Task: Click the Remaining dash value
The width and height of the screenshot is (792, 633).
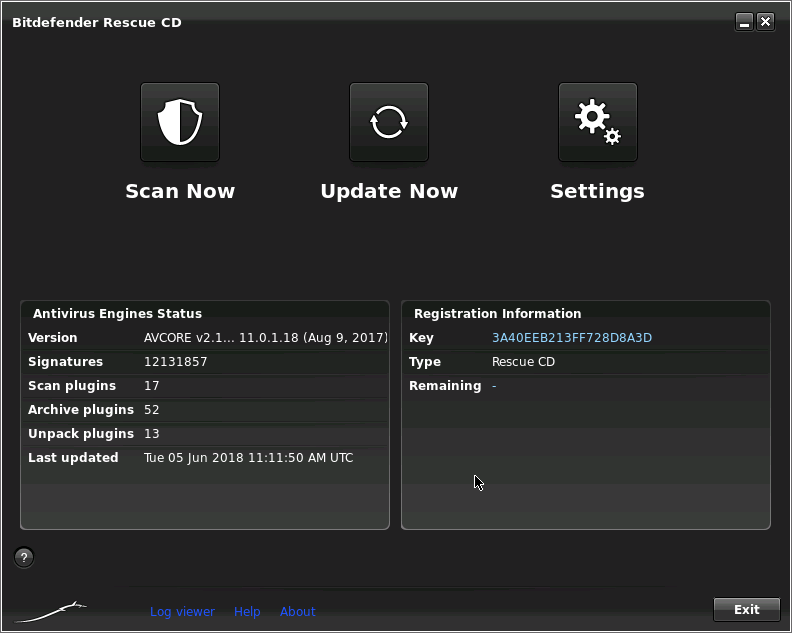Action: pyautogui.click(x=494, y=386)
